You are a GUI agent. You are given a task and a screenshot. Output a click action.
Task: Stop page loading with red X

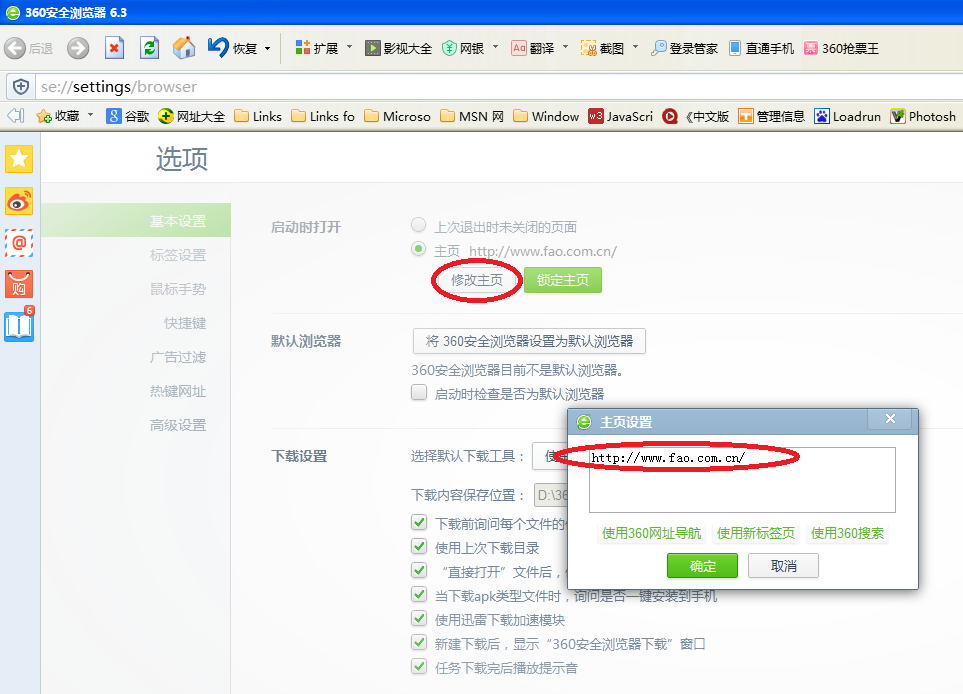(x=114, y=48)
